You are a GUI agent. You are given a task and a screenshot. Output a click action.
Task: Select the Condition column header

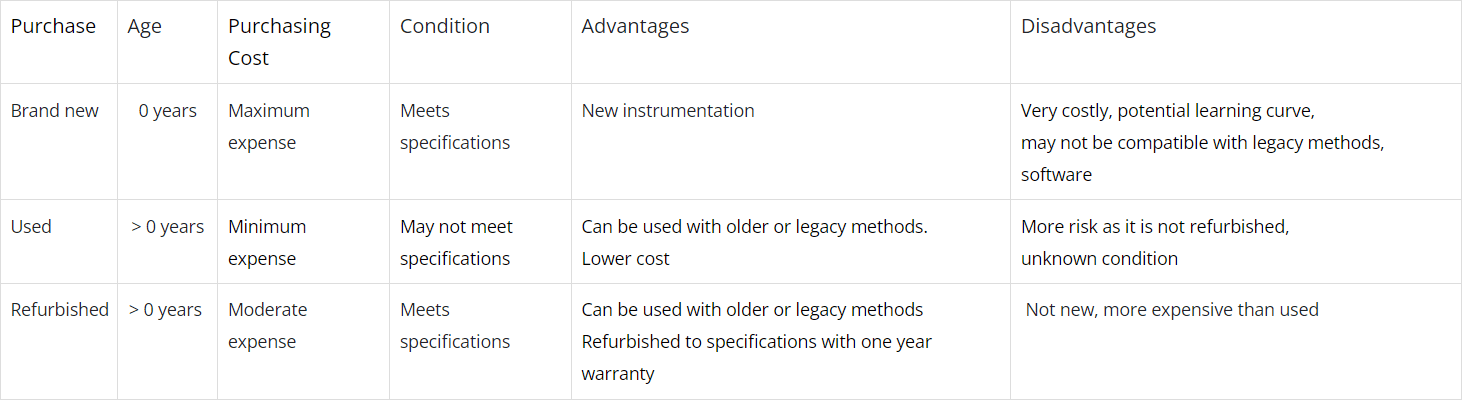[445, 27]
